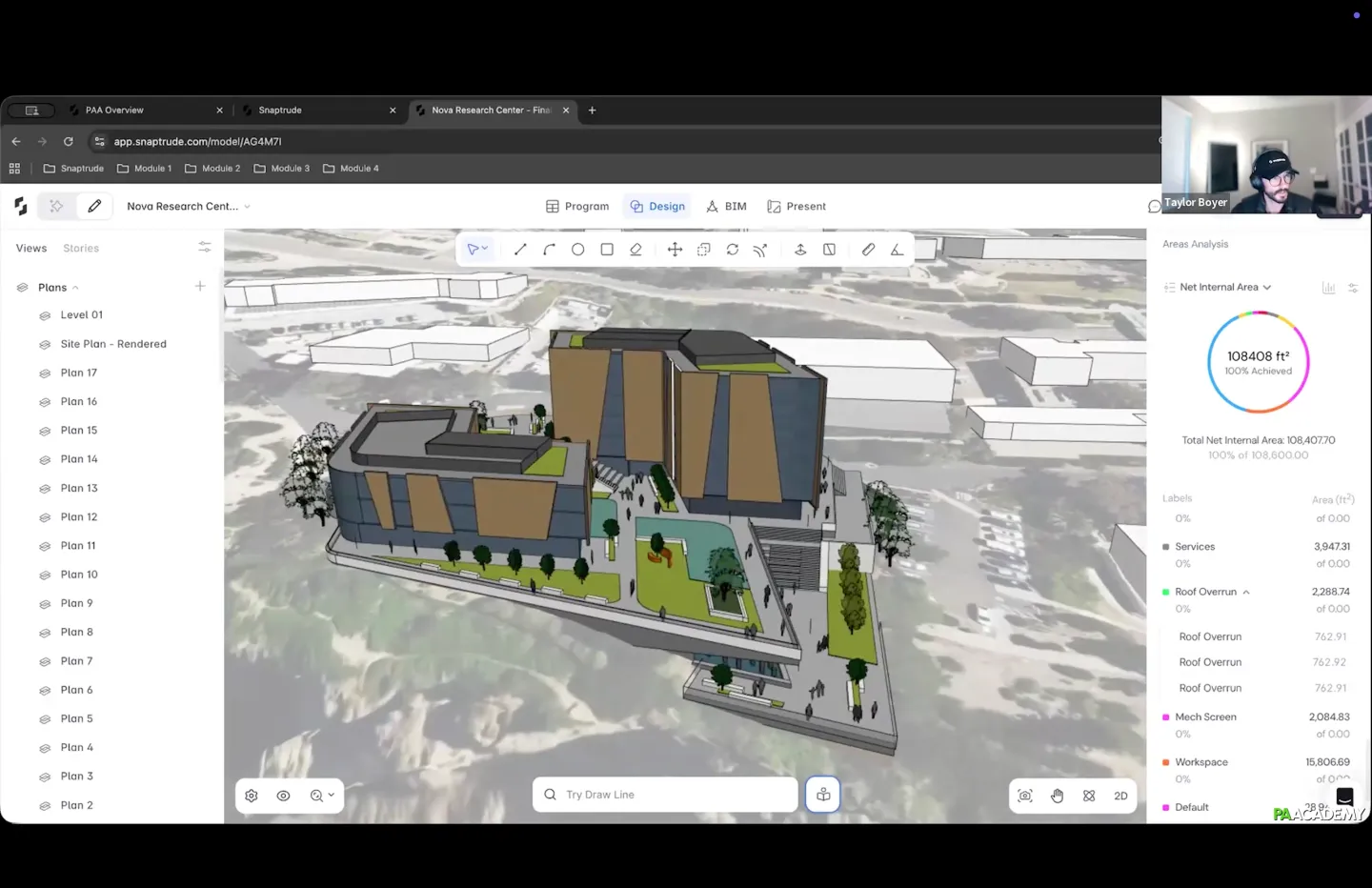This screenshot has height=888, width=1372.
Task: Click the Angle measure tool
Action: click(897, 250)
